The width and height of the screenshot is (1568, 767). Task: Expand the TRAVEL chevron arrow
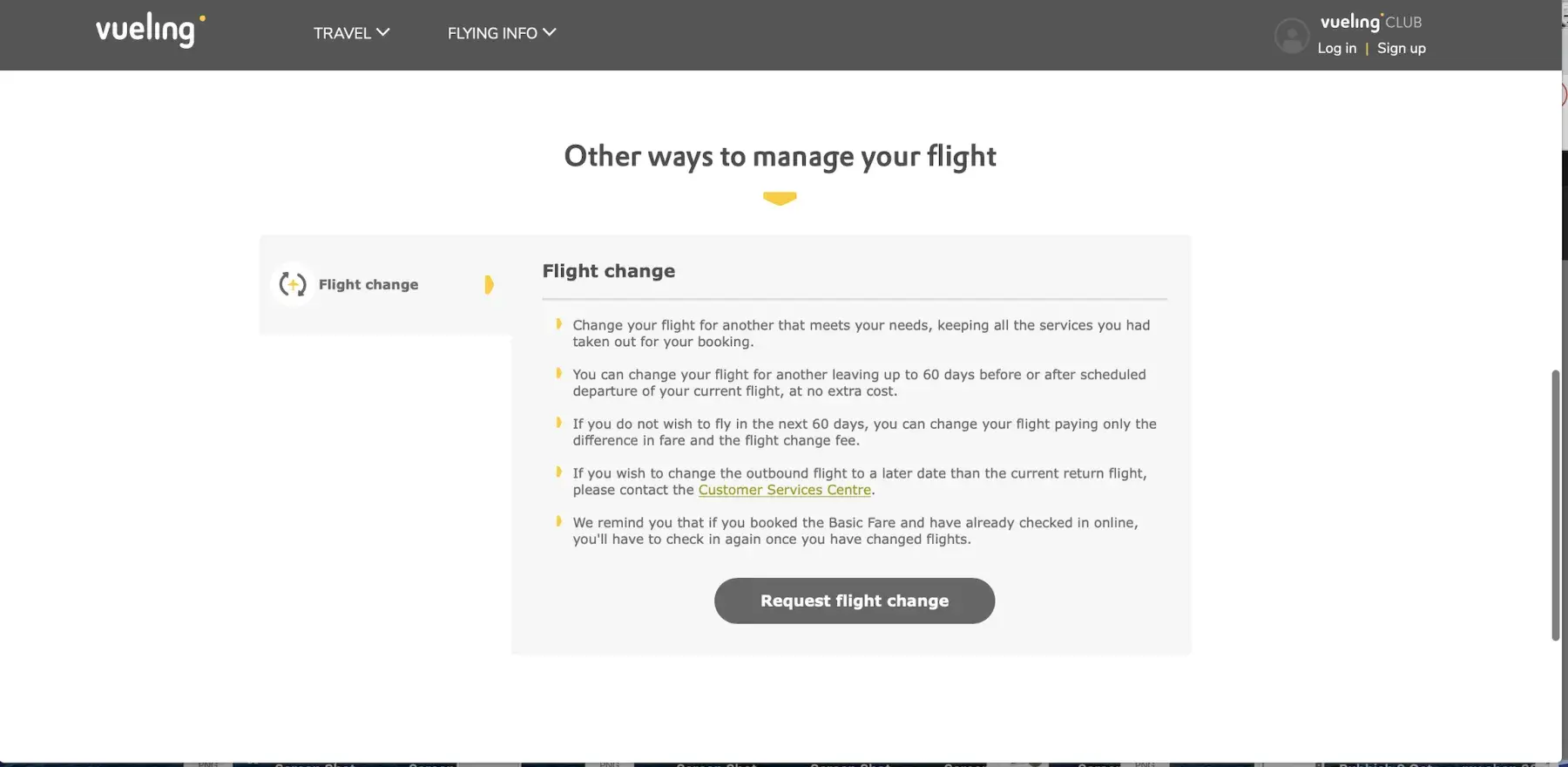click(x=383, y=32)
